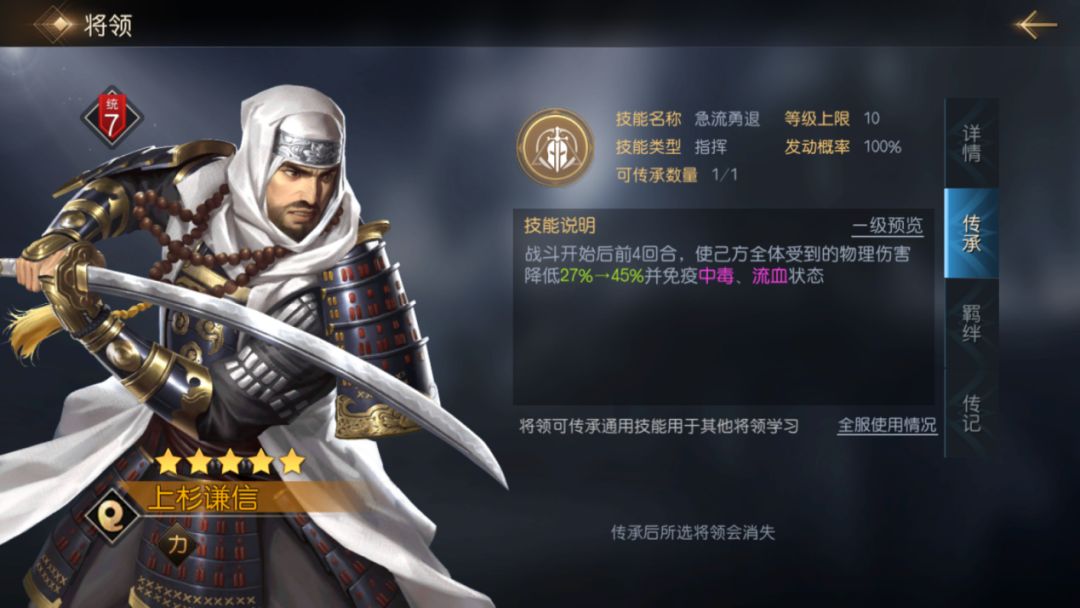Screen dimensions: 1080x608
Task: Tap the pink 流血 status keyword
Action: [x=769, y=276]
